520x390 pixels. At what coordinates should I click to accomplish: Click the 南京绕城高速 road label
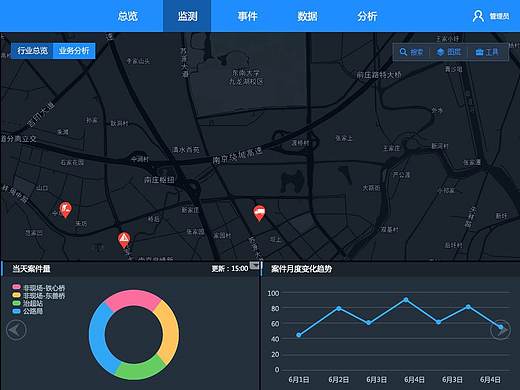pos(237,156)
